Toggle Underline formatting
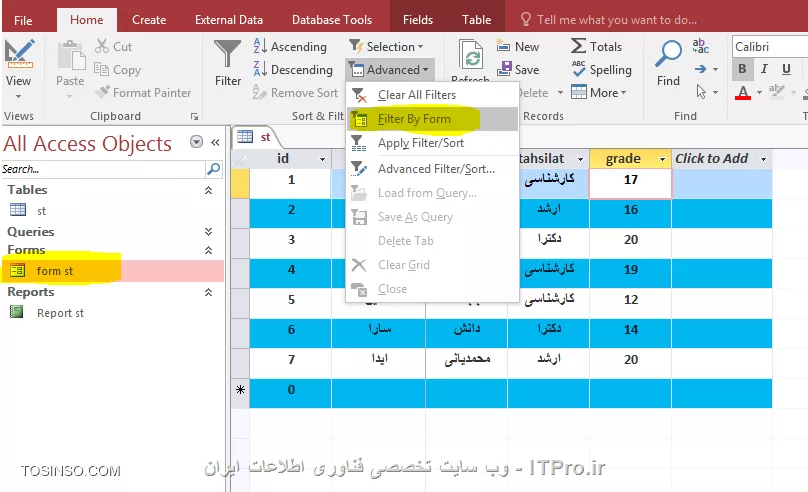 [786, 69]
